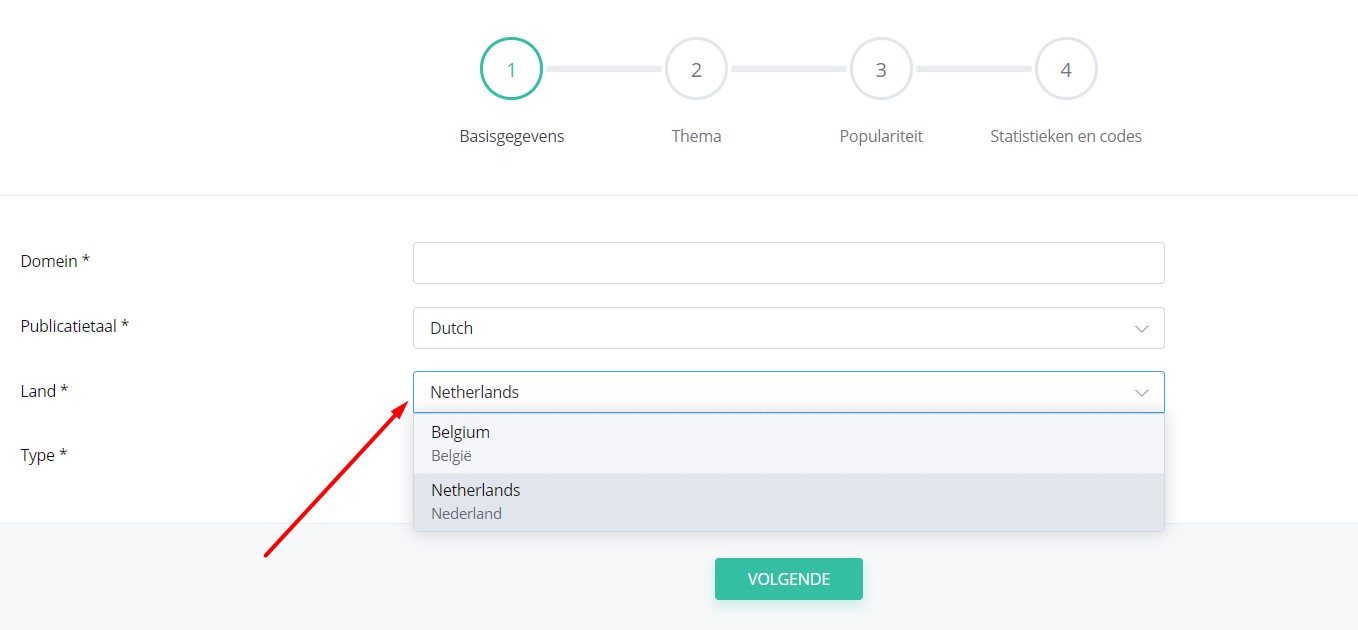The height and width of the screenshot is (630, 1358).
Task: Click the "Land *" field label
Action: [44, 391]
